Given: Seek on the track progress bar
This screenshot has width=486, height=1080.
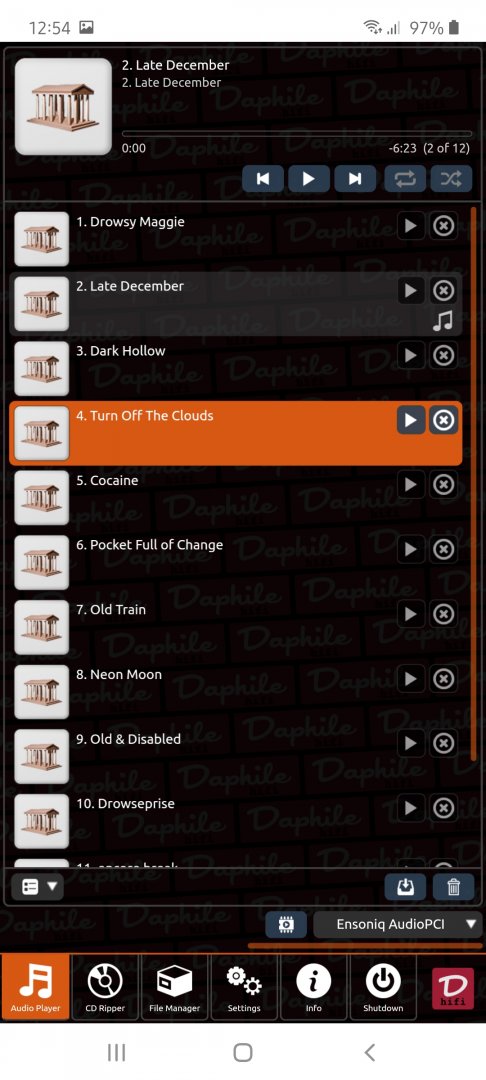Looking at the screenshot, I should [x=297, y=134].
